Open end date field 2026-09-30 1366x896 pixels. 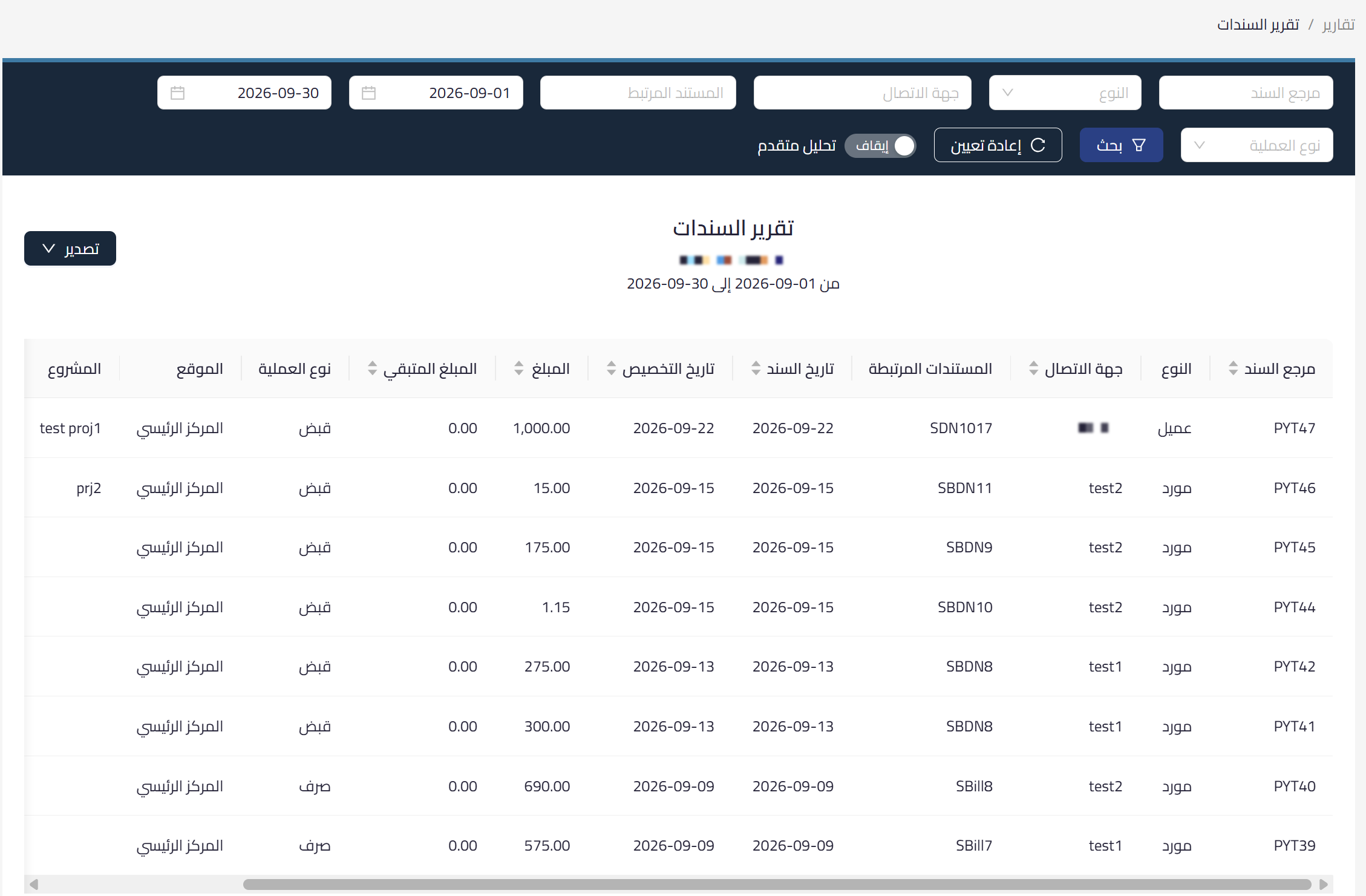[244, 93]
